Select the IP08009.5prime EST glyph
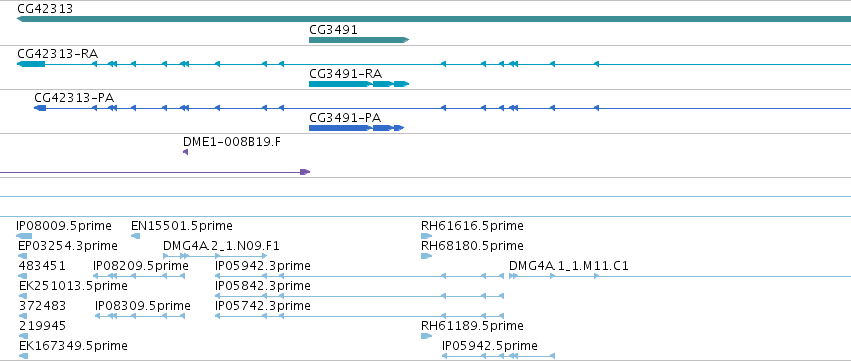The height and width of the screenshot is (361, 851). click(24, 236)
